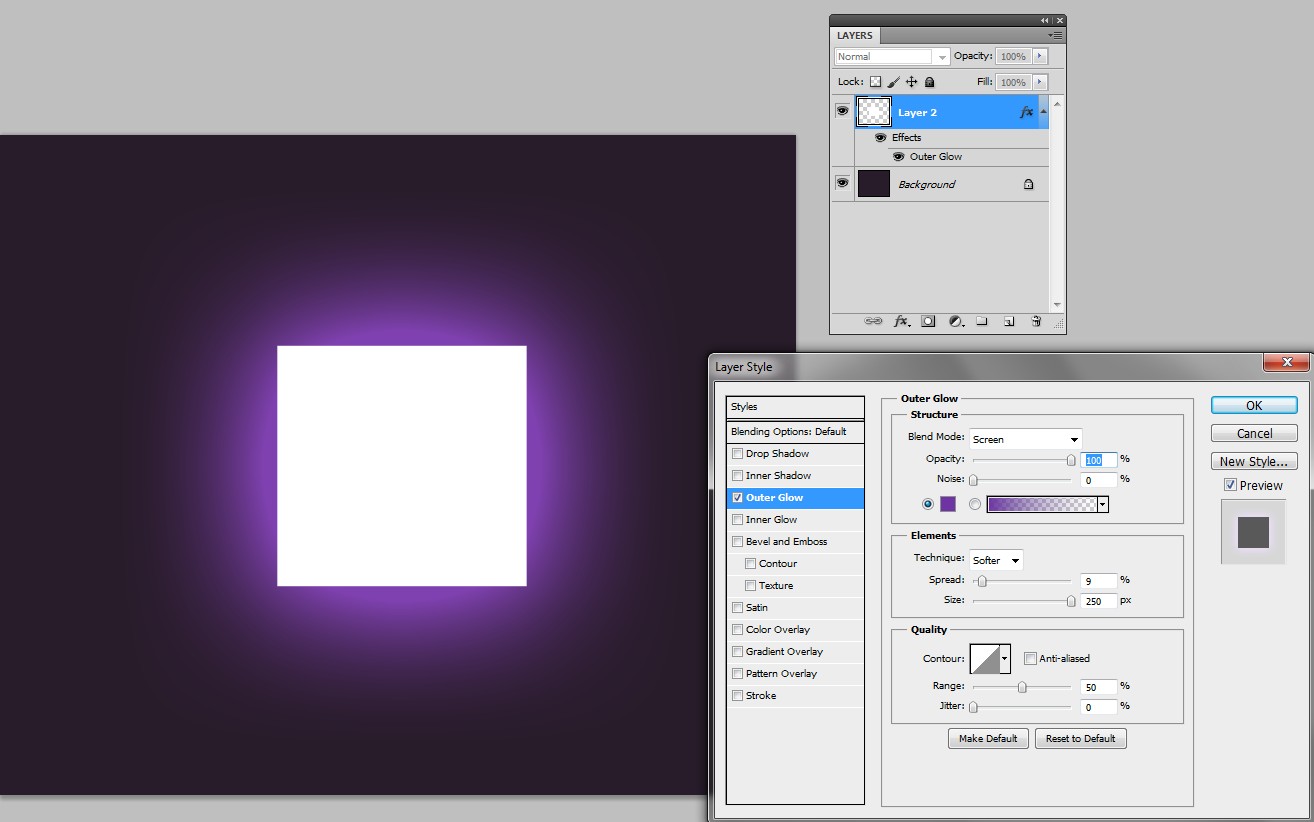Open the layer Opacity slider arrow
1314x822 pixels.
tap(1040, 56)
